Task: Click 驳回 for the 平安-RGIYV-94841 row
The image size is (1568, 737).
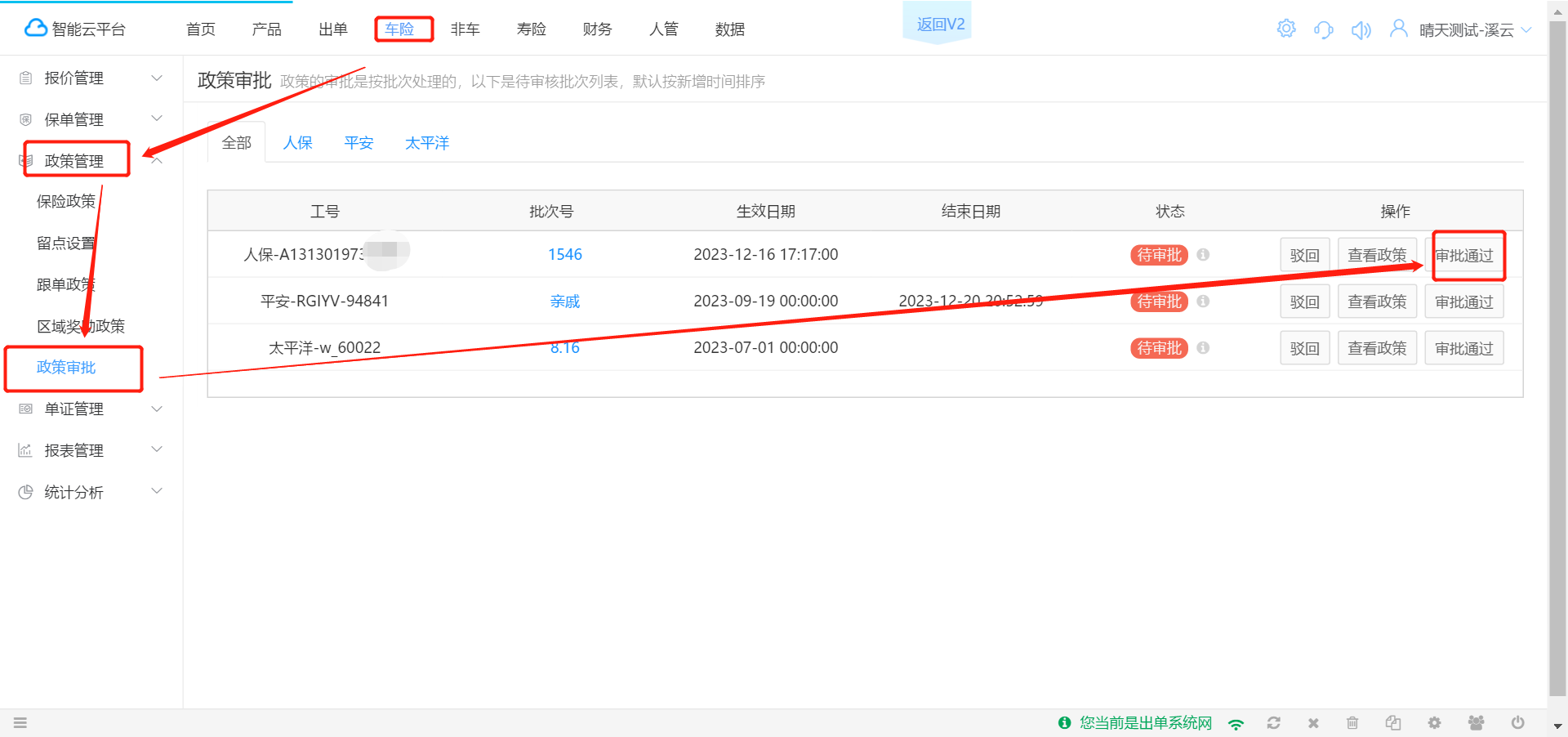Action: [x=1305, y=301]
